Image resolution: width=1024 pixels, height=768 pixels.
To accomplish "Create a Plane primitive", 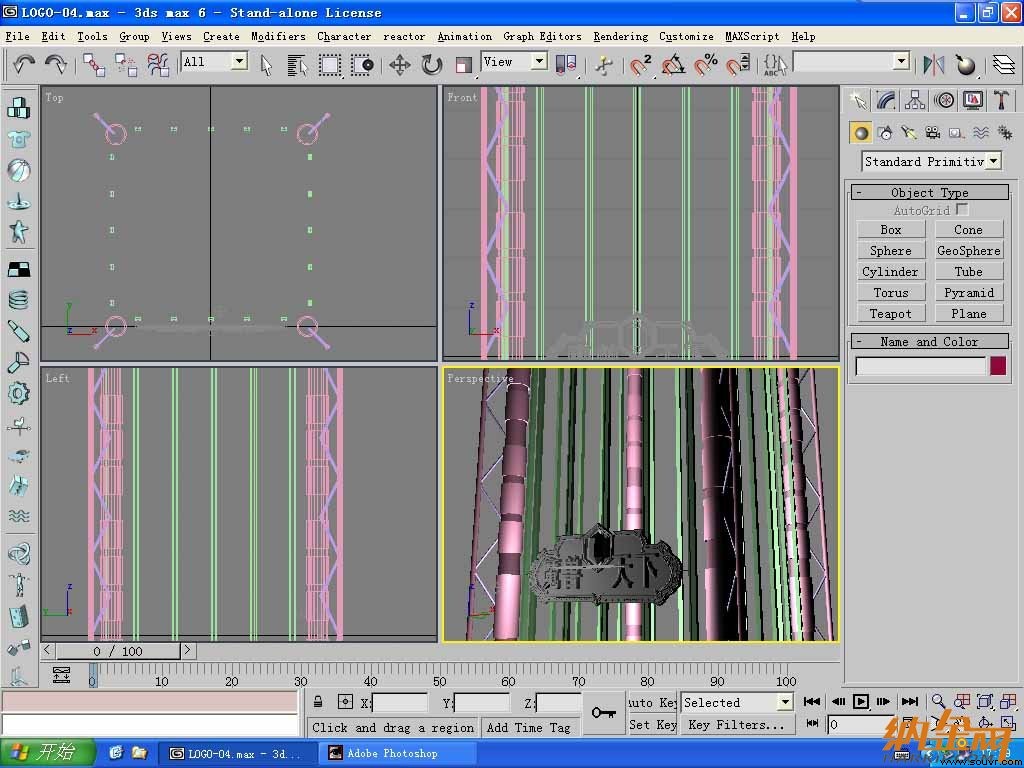I will click(x=968, y=313).
